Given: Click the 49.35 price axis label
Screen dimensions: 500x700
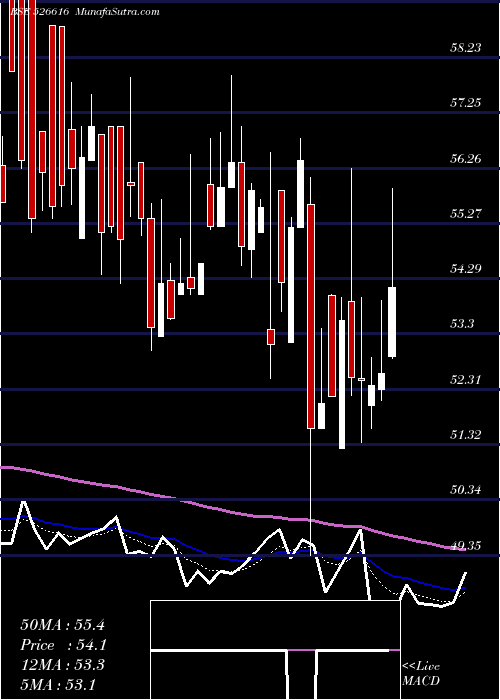Looking at the screenshot, I should point(466,546).
